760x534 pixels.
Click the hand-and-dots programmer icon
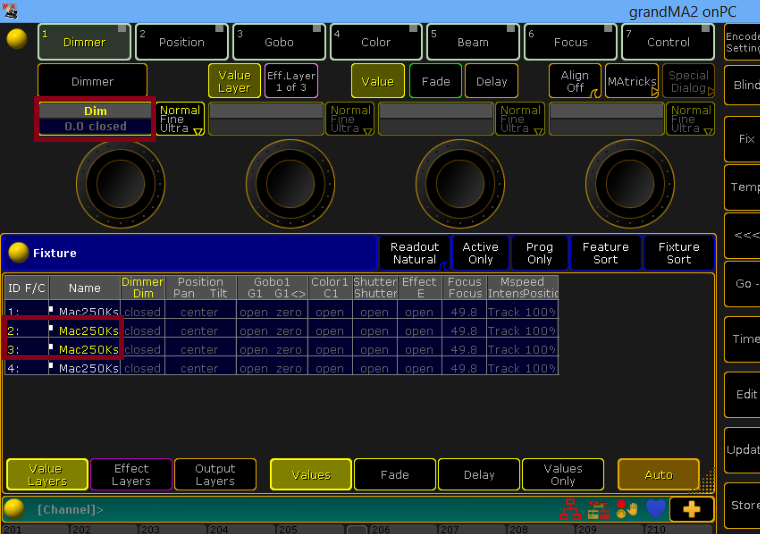click(x=627, y=509)
